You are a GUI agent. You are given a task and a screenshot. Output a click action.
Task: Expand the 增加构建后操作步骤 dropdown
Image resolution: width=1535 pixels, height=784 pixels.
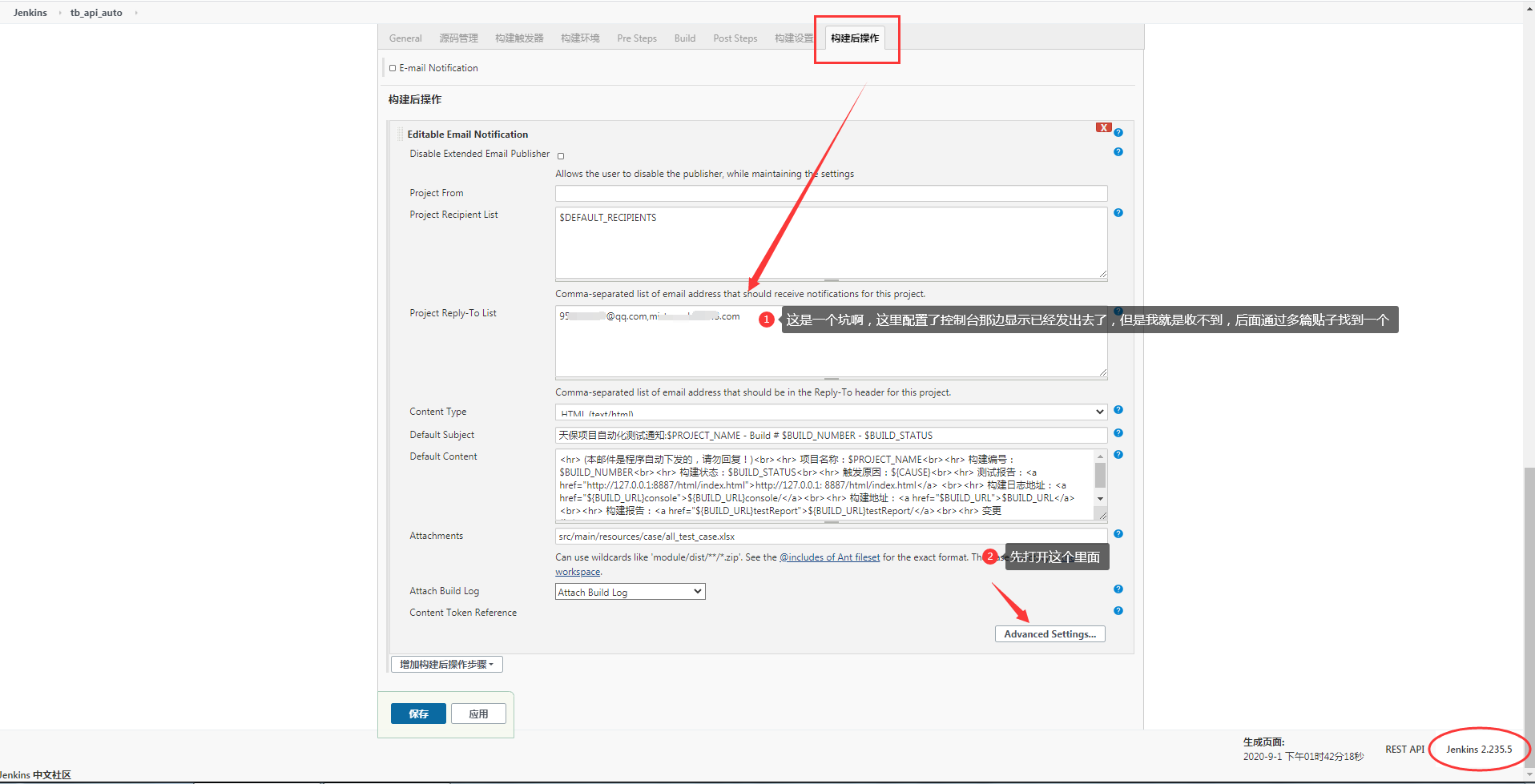coord(446,665)
